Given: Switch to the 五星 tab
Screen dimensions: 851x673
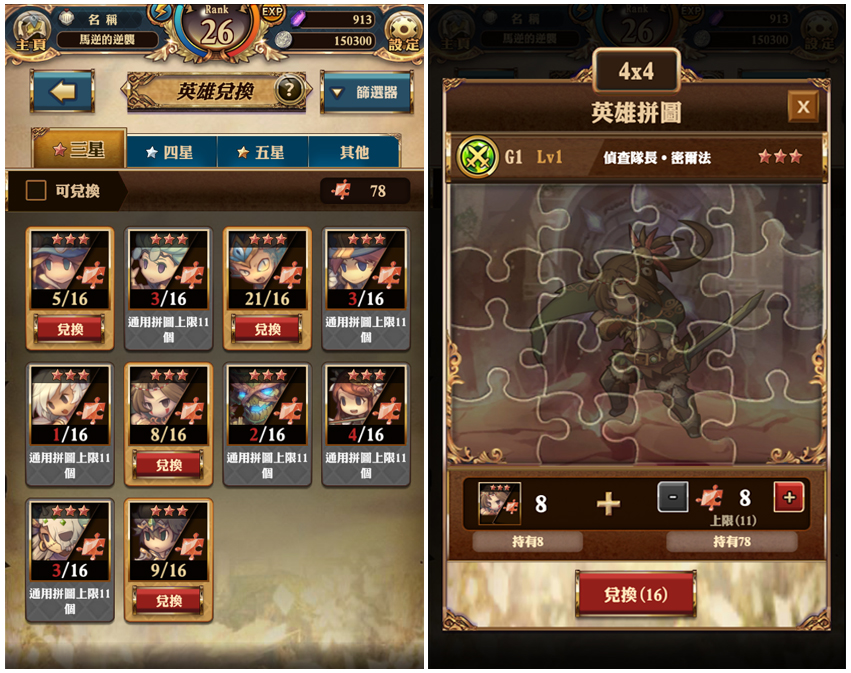Looking at the screenshot, I should click(x=262, y=153).
